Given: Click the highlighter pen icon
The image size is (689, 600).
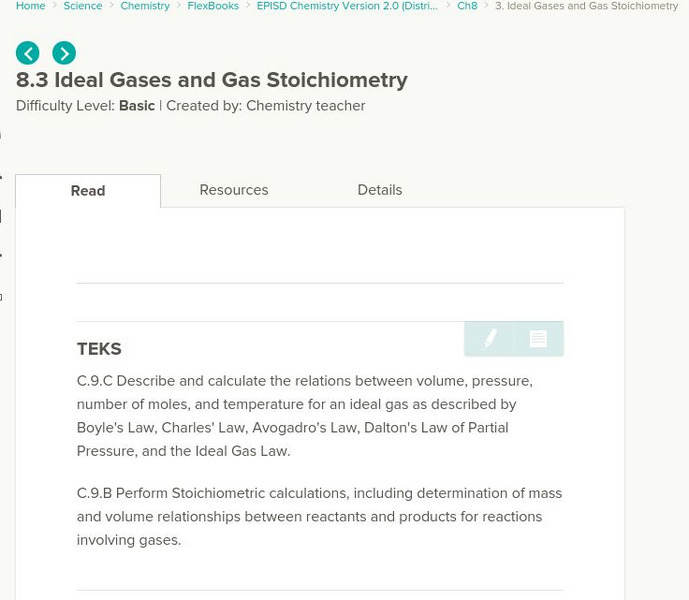Looking at the screenshot, I should coord(490,339).
